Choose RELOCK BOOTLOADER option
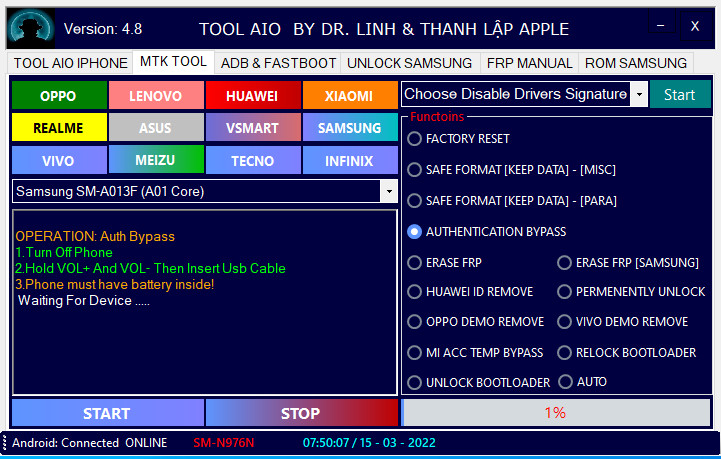This screenshot has height=459, width=721. (627, 353)
